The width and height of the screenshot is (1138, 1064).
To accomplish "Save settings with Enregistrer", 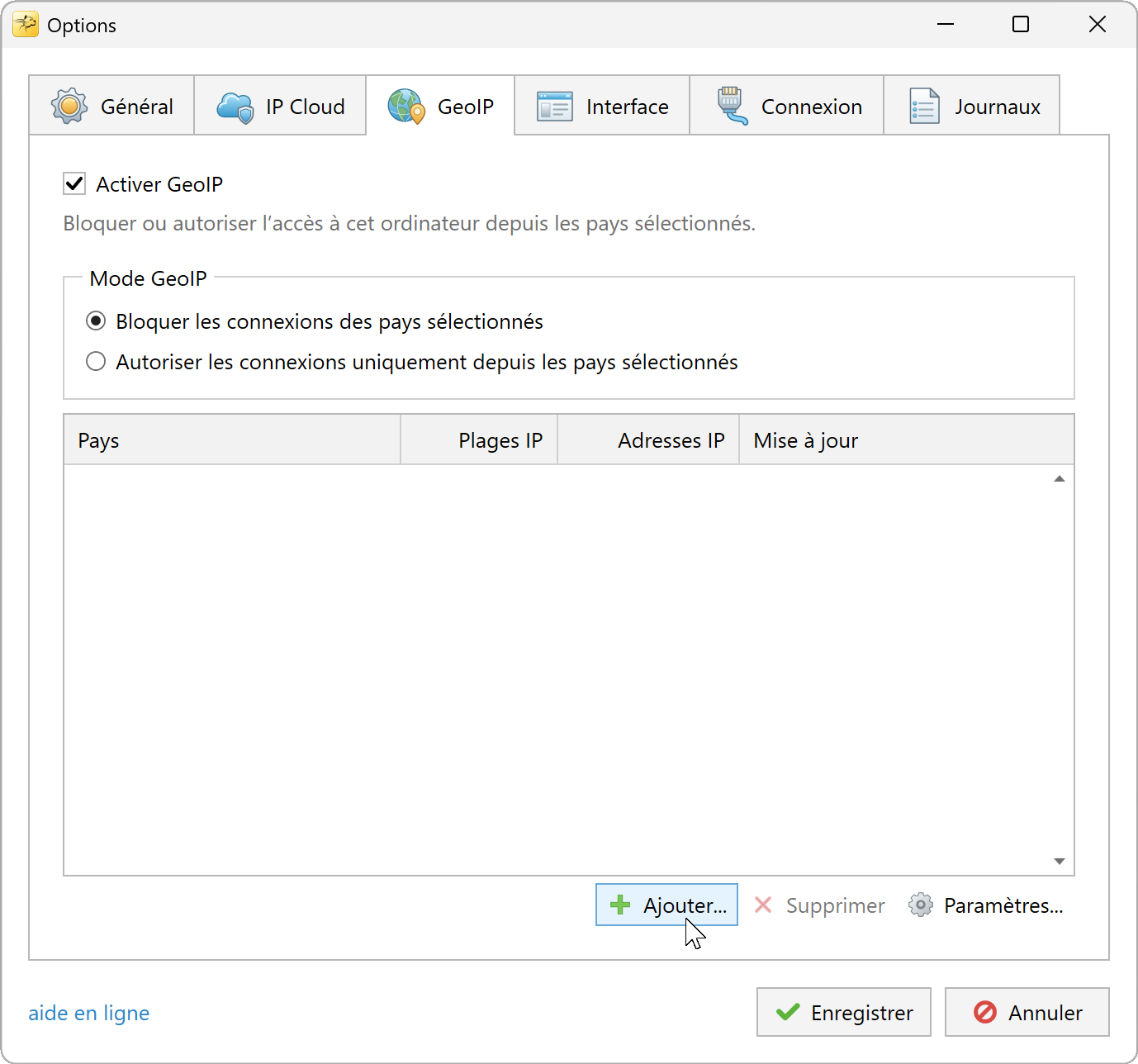I will point(844,1012).
